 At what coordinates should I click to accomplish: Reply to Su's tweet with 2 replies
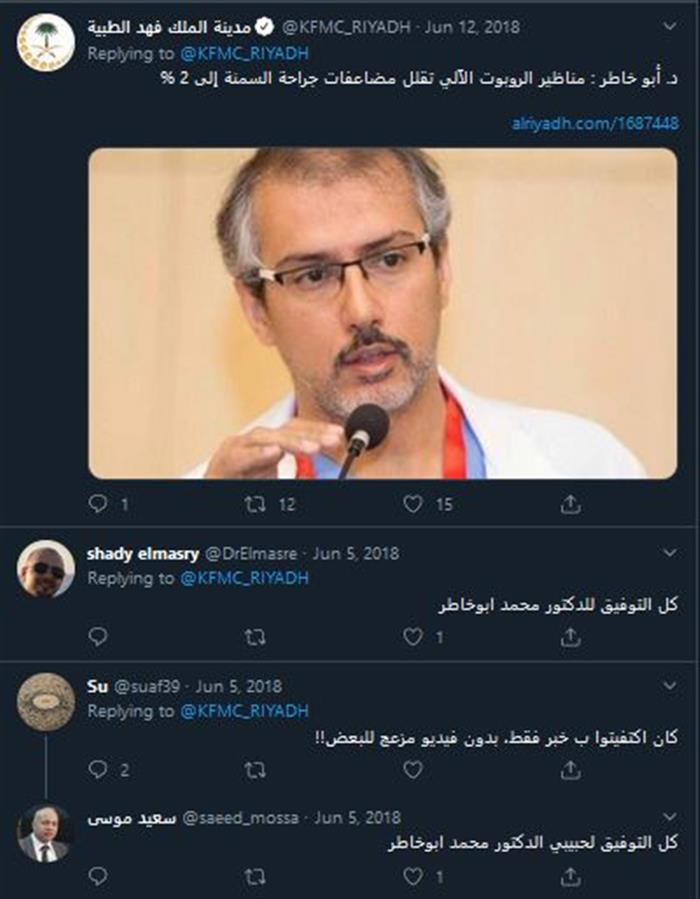click(x=98, y=769)
